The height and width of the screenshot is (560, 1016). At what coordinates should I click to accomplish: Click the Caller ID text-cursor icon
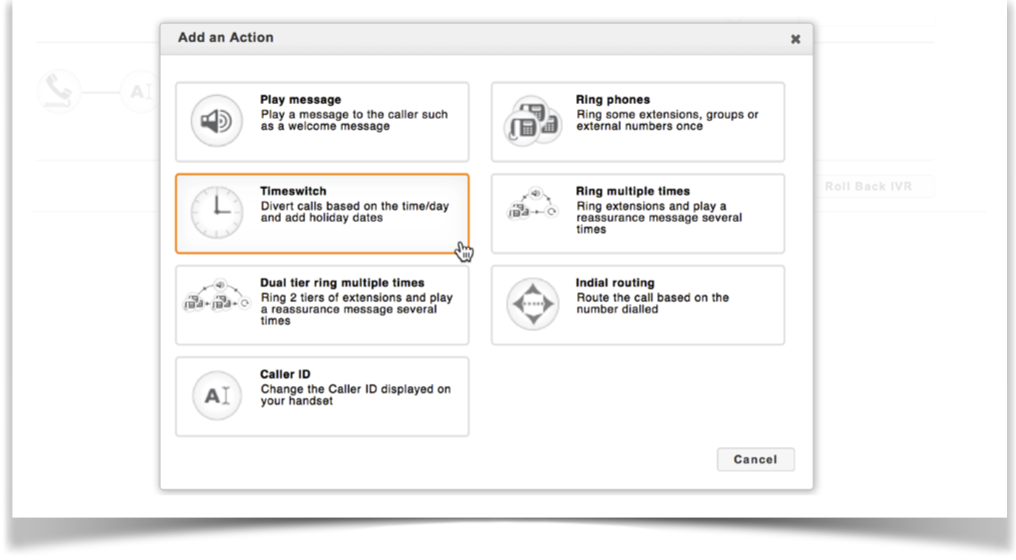click(217, 396)
